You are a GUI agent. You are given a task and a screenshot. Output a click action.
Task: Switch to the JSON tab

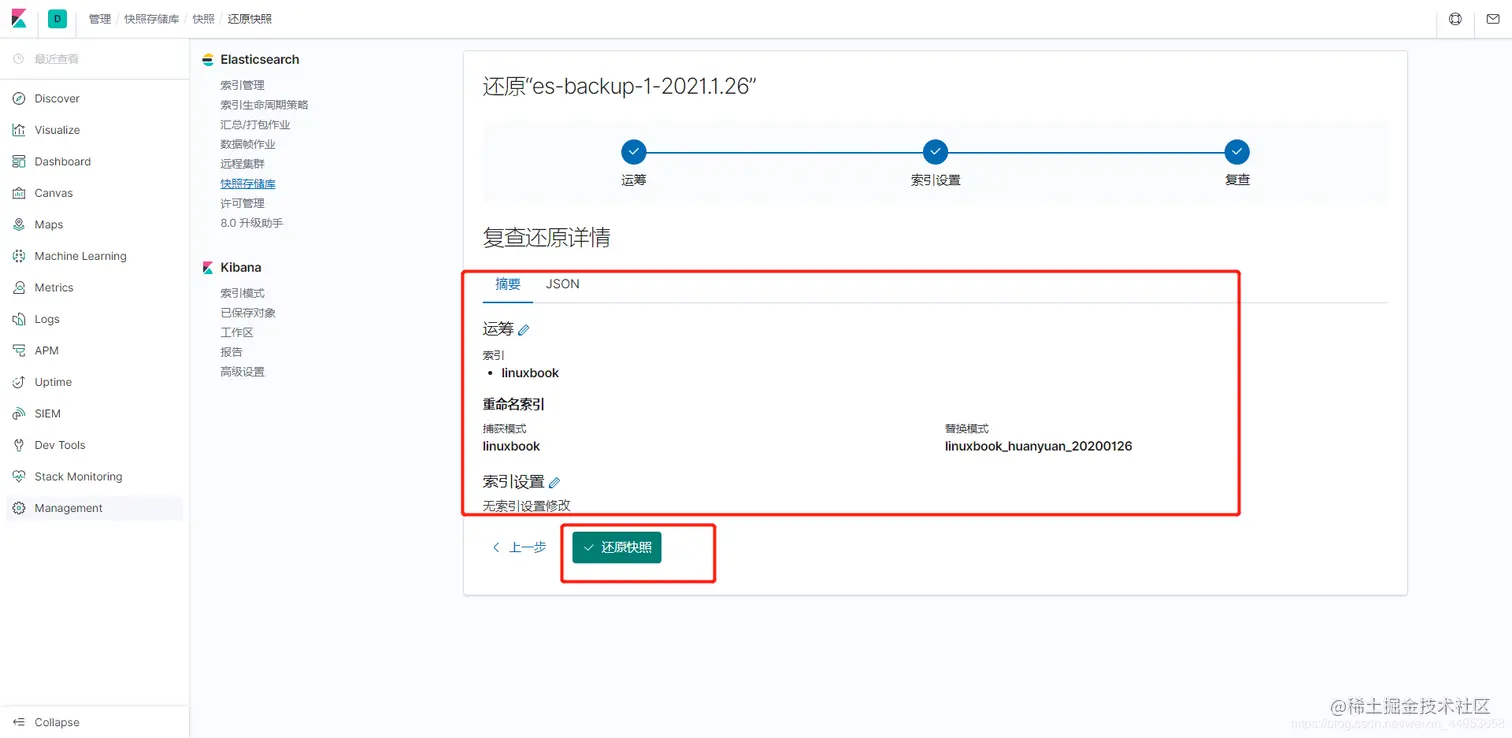(563, 284)
